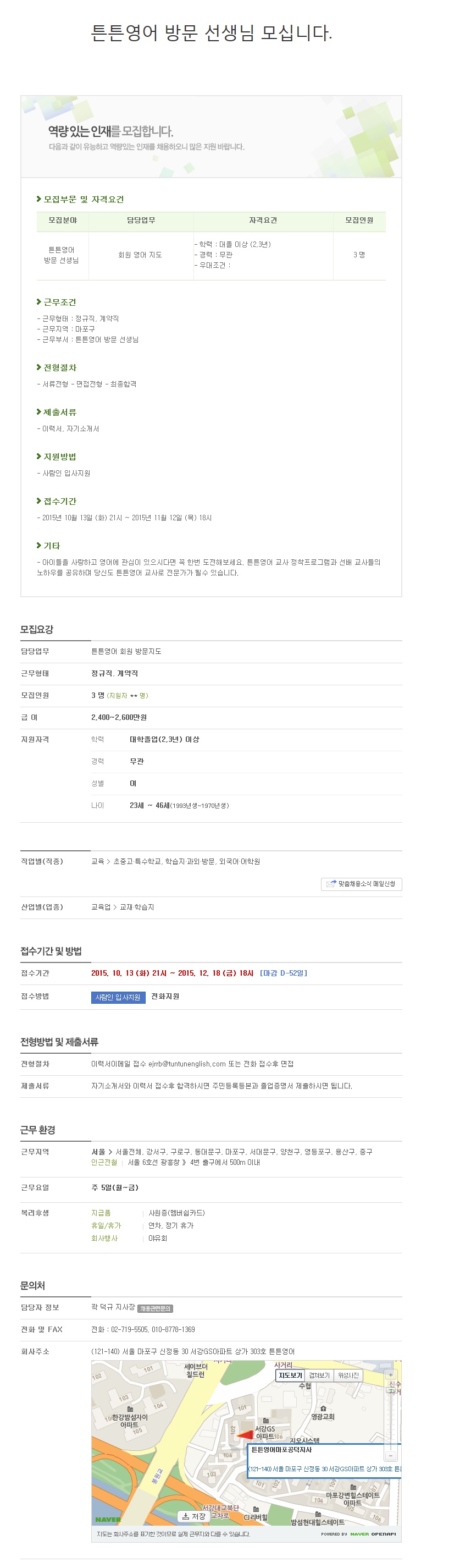Click the 저장 save map button
471x1568 pixels.
[x=193, y=1516]
